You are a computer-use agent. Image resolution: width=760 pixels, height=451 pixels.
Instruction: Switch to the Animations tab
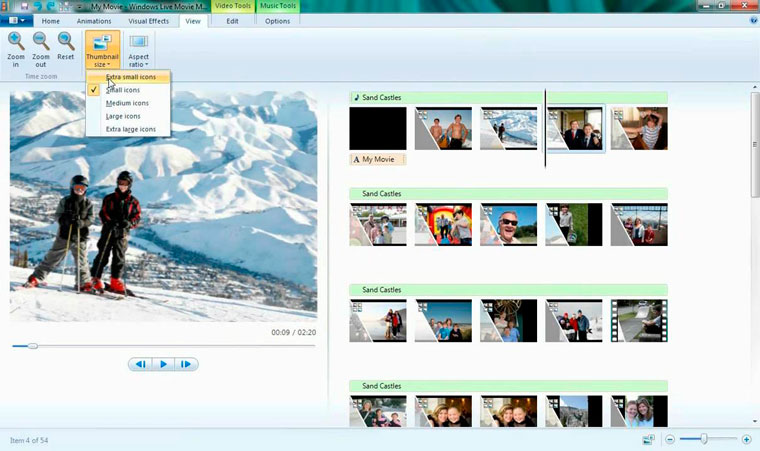tap(94, 21)
